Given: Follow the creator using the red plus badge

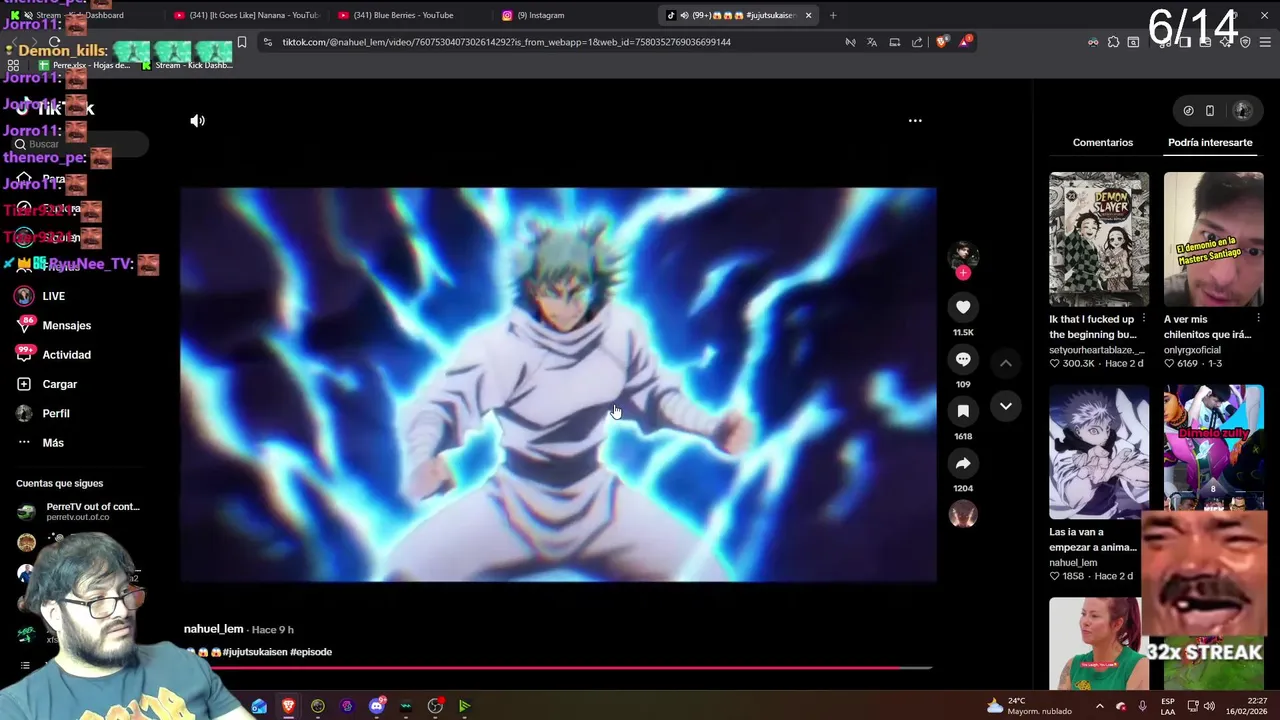Looking at the screenshot, I should [x=963, y=272].
